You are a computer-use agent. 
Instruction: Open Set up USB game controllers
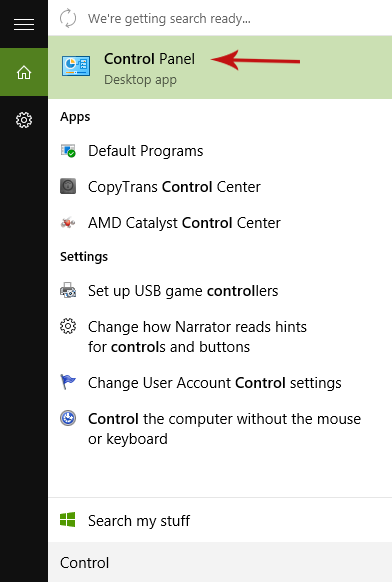(x=220, y=291)
